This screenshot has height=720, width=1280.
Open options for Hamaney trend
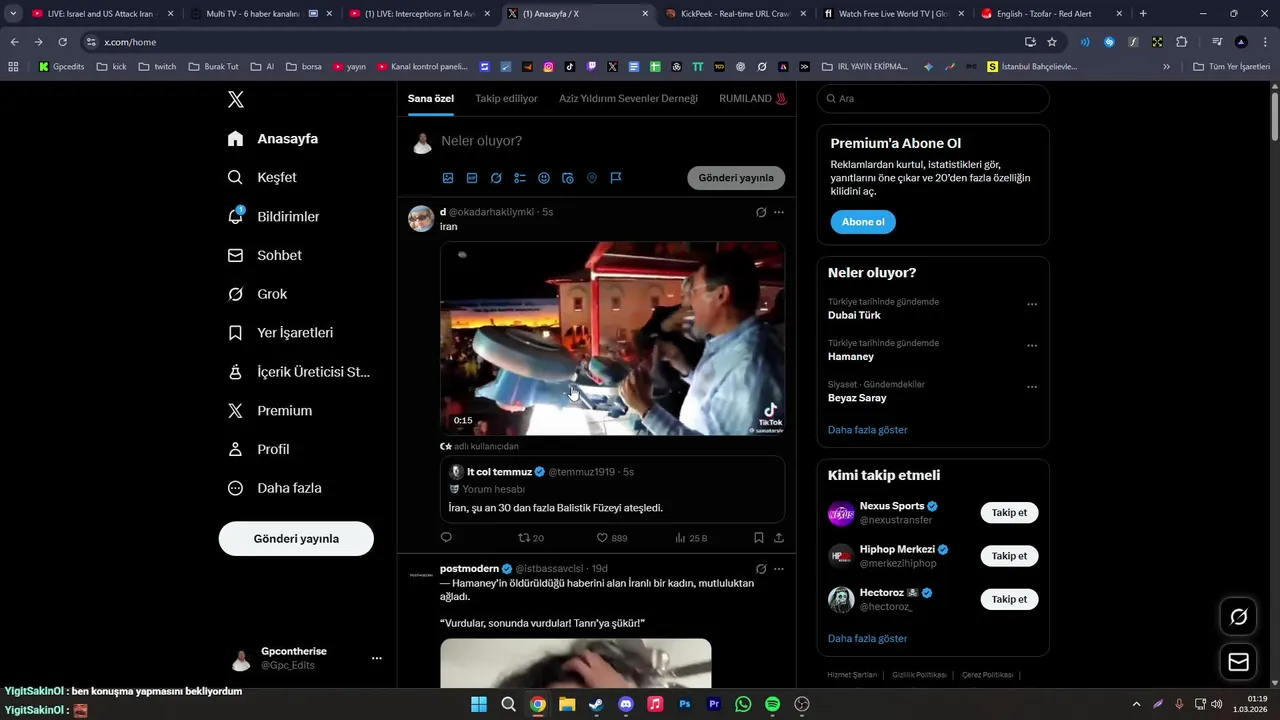[x=1032, y=346]
